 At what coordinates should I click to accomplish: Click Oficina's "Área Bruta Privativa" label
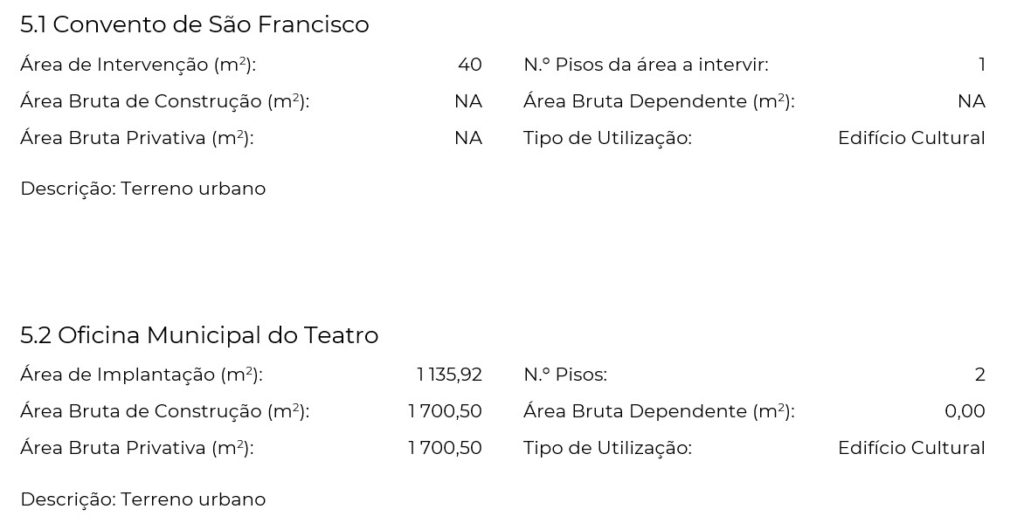[137, 448]
